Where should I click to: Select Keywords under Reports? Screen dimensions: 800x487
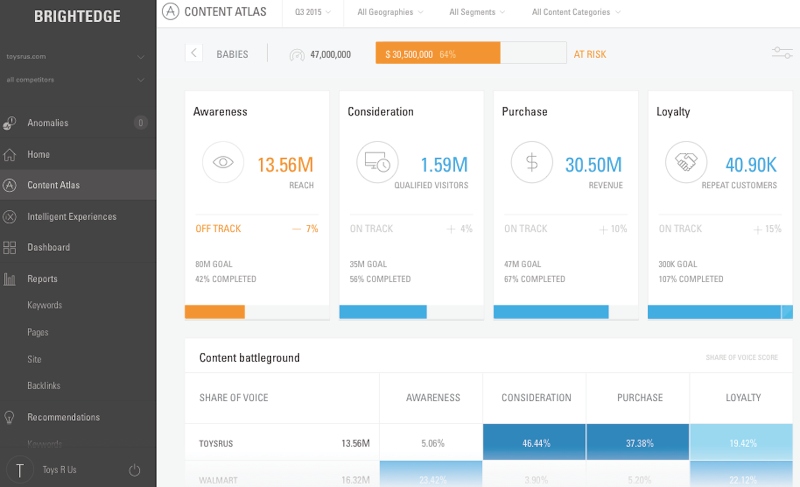pos(45,305)
